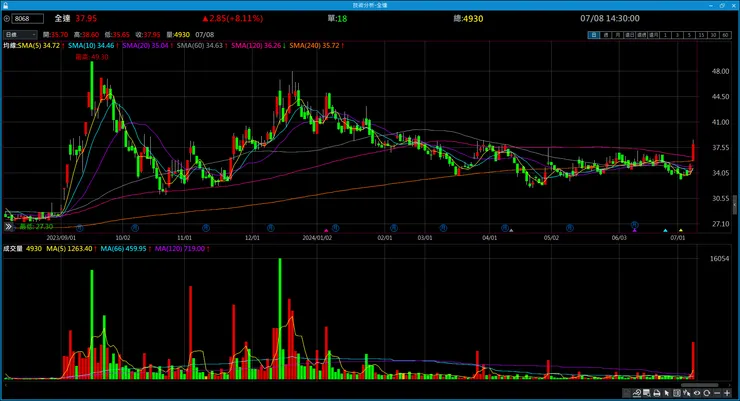740x401 pixels.
Task: Click the circular refresh icon
Action: 706,393
